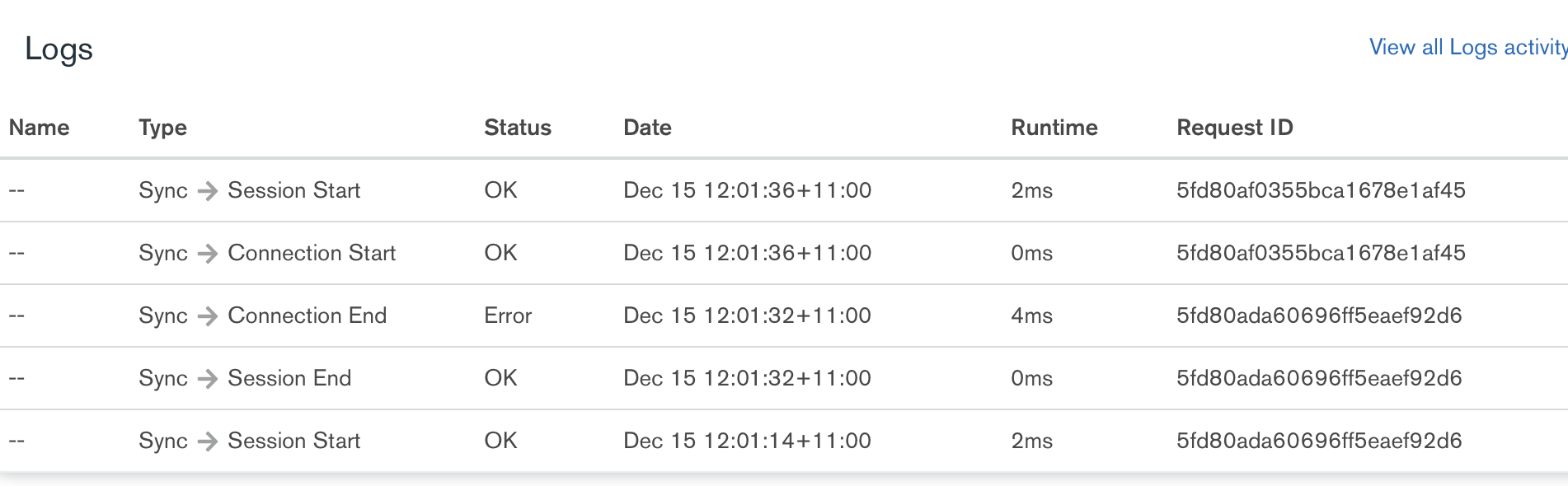The height and width of the screenshot is (486, 1568).
Task: Click the arrow icon in Connection End row
Action: pyautogui.click(x=208, y=315)
